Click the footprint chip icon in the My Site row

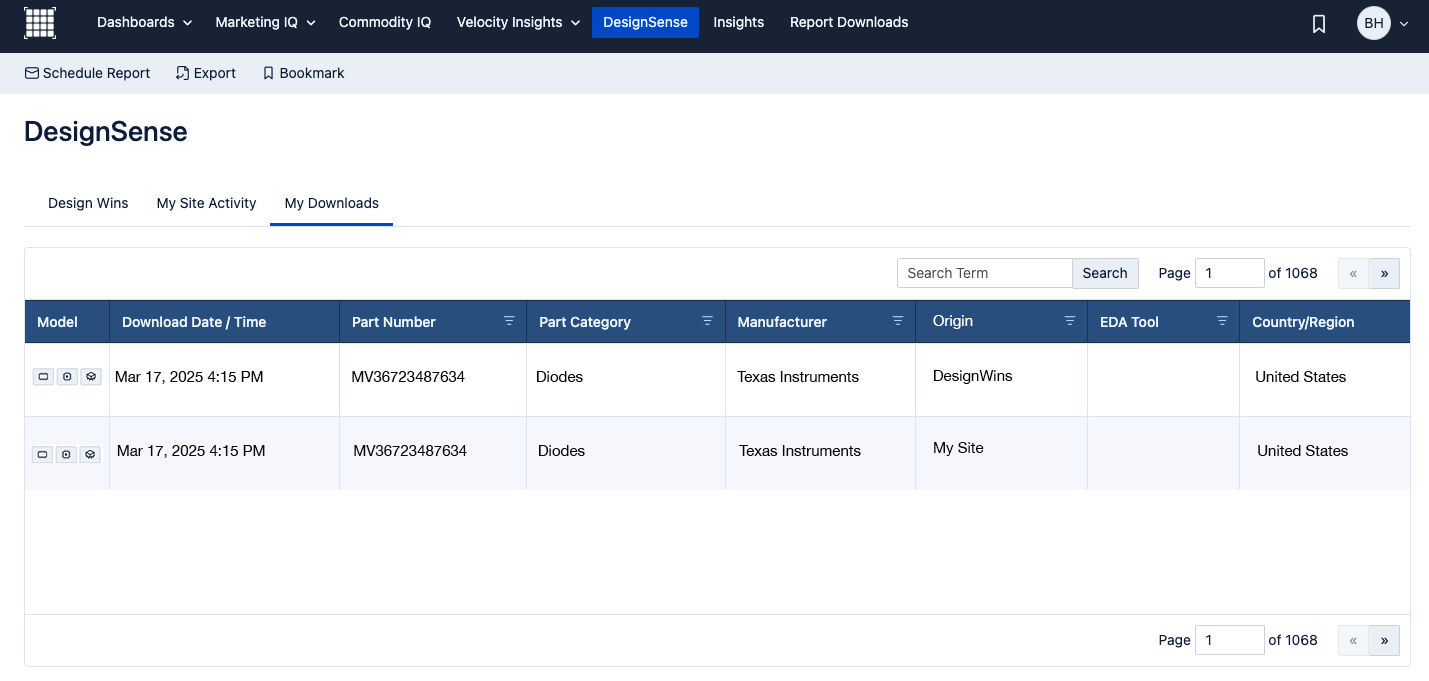pos(67,454)
